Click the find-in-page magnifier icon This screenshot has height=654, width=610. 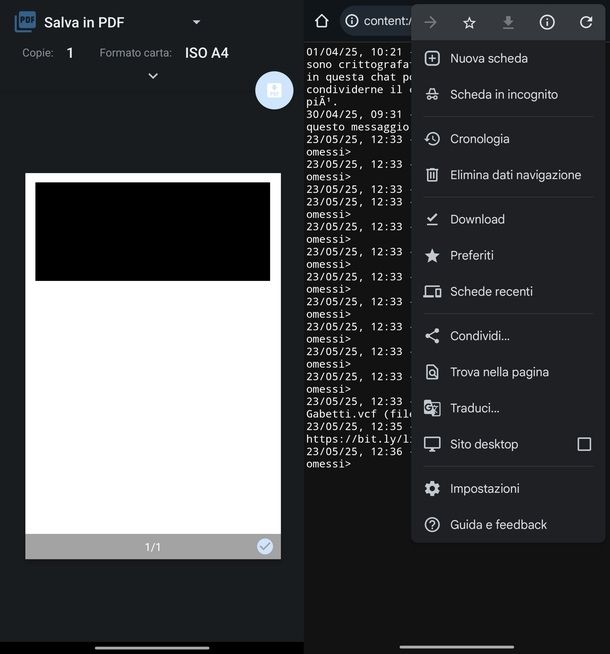[x=432, y=372]
